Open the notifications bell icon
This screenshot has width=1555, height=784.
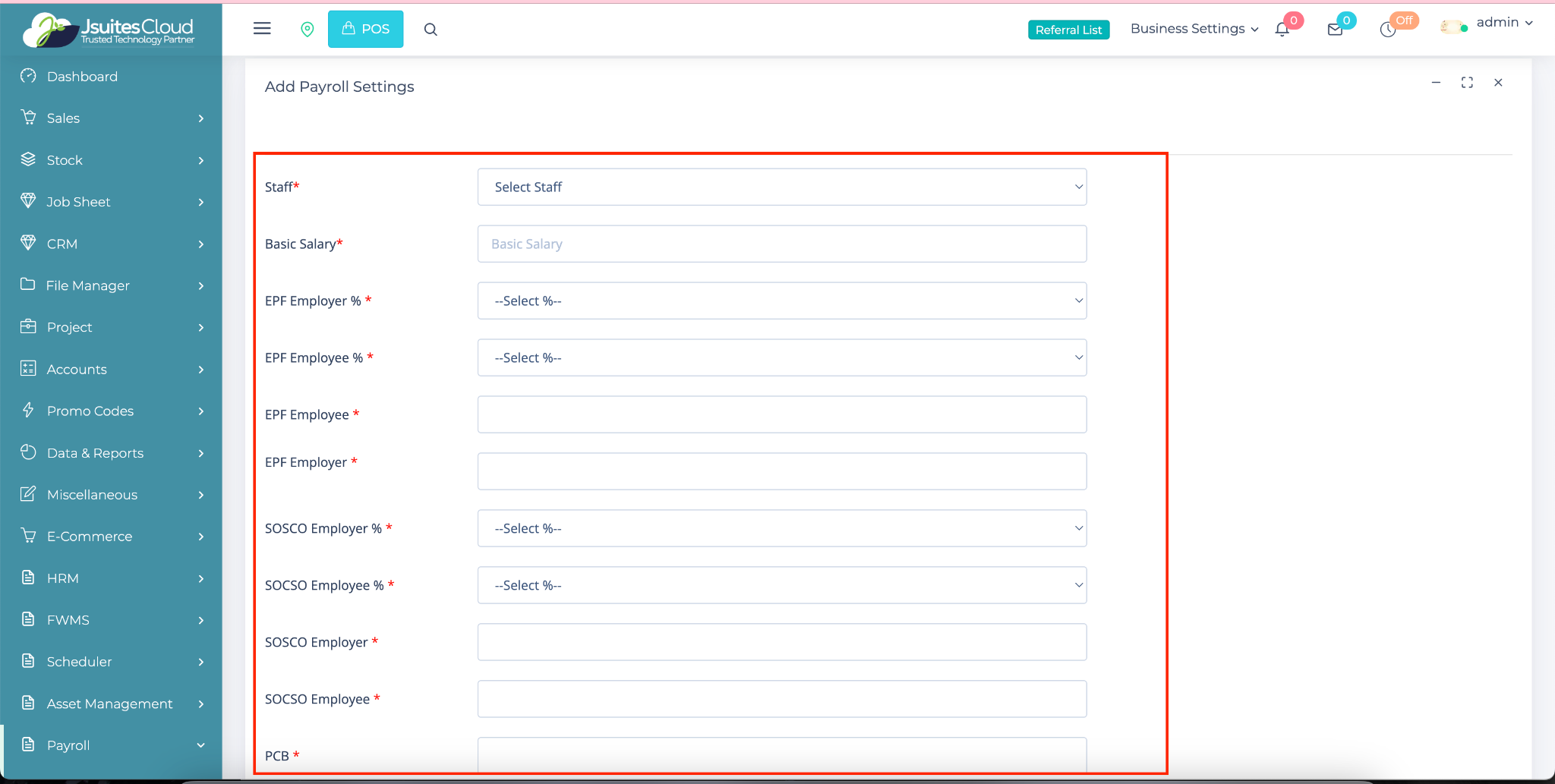[1282, 30]
